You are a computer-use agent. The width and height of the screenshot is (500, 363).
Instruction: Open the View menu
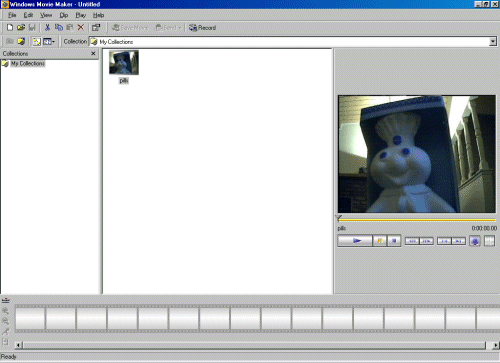46,15
